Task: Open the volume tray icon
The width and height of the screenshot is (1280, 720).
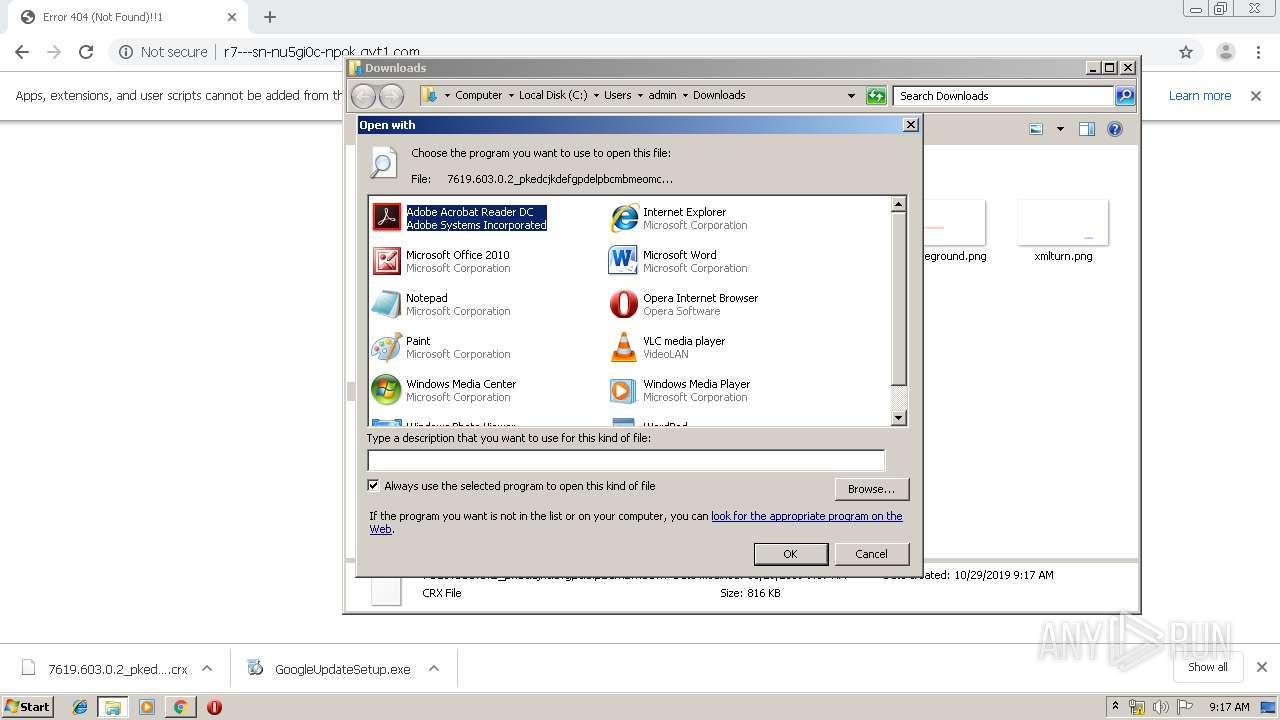Action: [x=1160, y=707]
